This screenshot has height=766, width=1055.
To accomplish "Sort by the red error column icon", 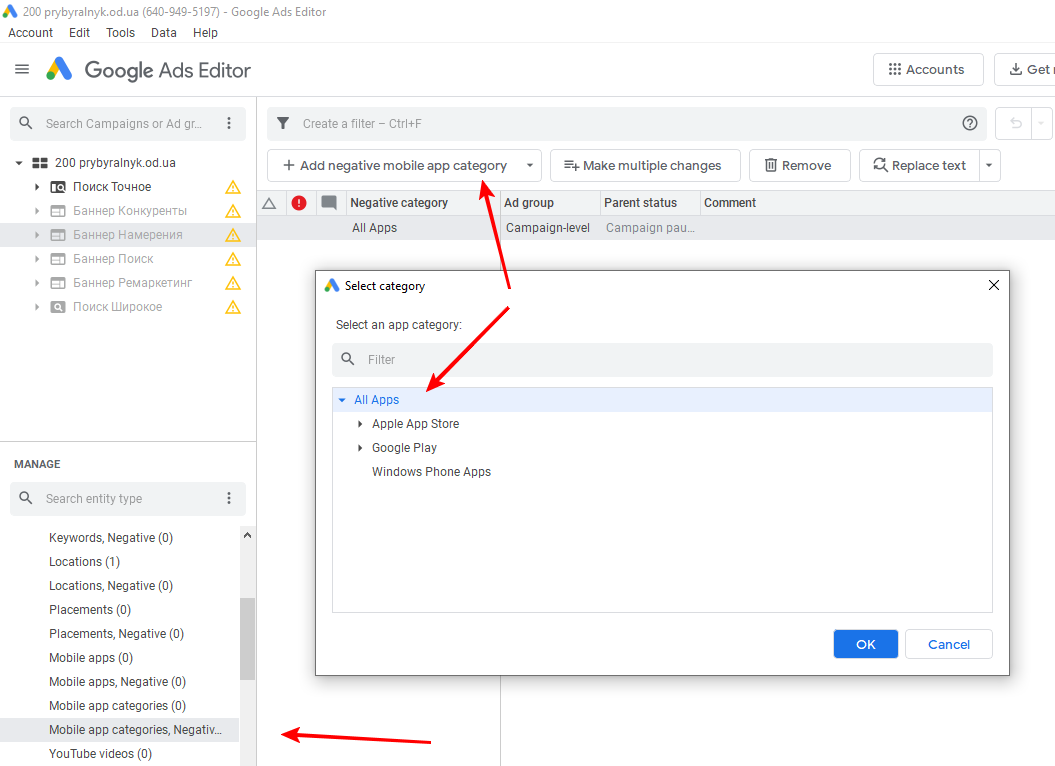I will pos(299,203).
